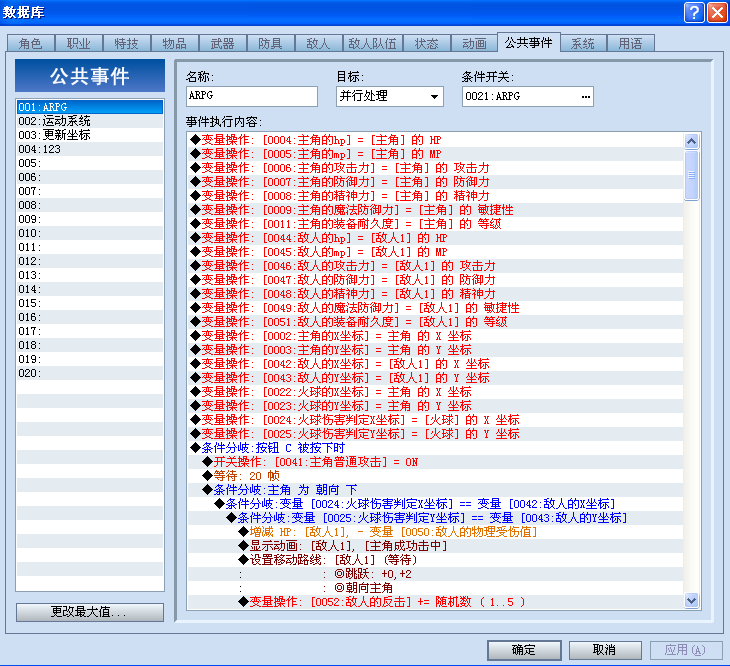Click the event content scrollbar thumb
The width and height of the screenshot is (730, 666).
691,175
